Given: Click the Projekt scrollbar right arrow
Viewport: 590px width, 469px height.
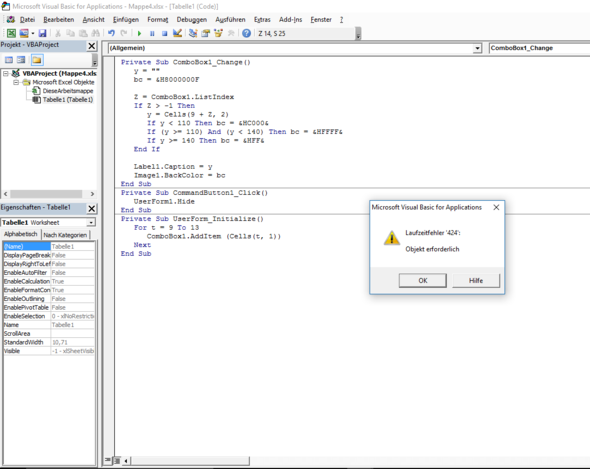Looking at the screenshot, I should [x=92, y=194].
